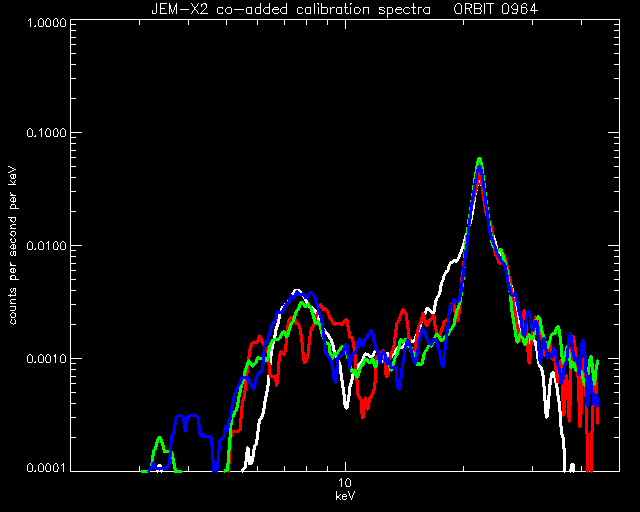Click the 10 x-axis tick label
Screen dimensions: 640x512
coord(345,483)
